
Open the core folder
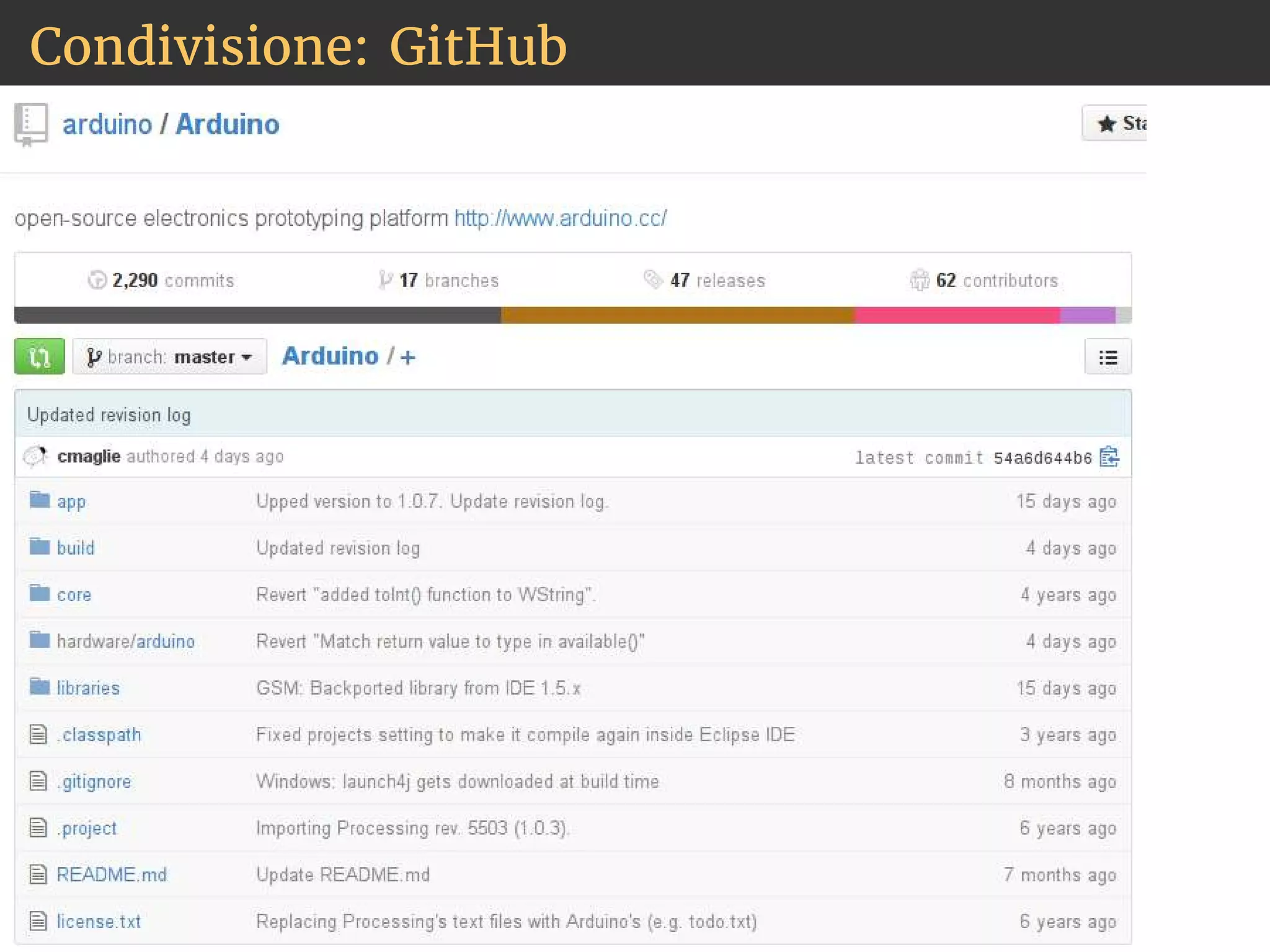74,595
